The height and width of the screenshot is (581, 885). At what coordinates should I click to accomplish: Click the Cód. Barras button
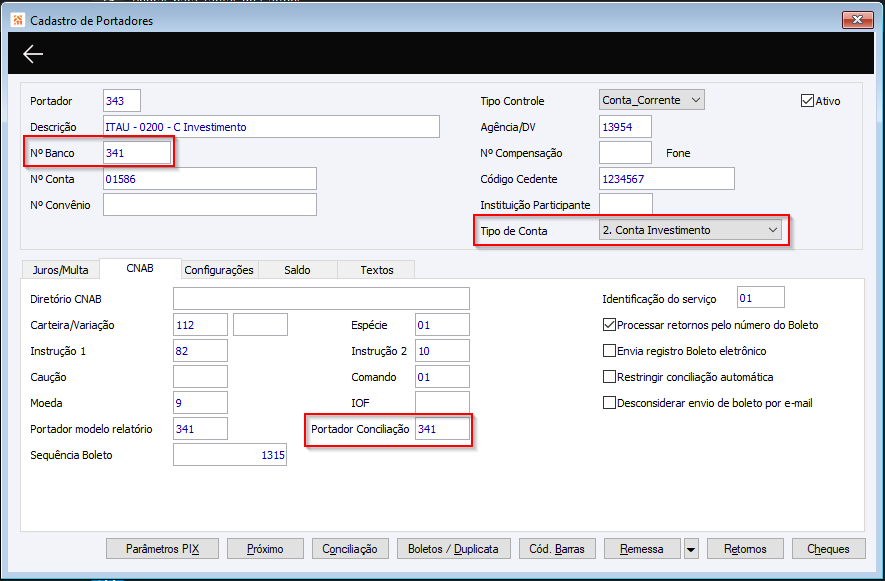click(x=557, y=549)
